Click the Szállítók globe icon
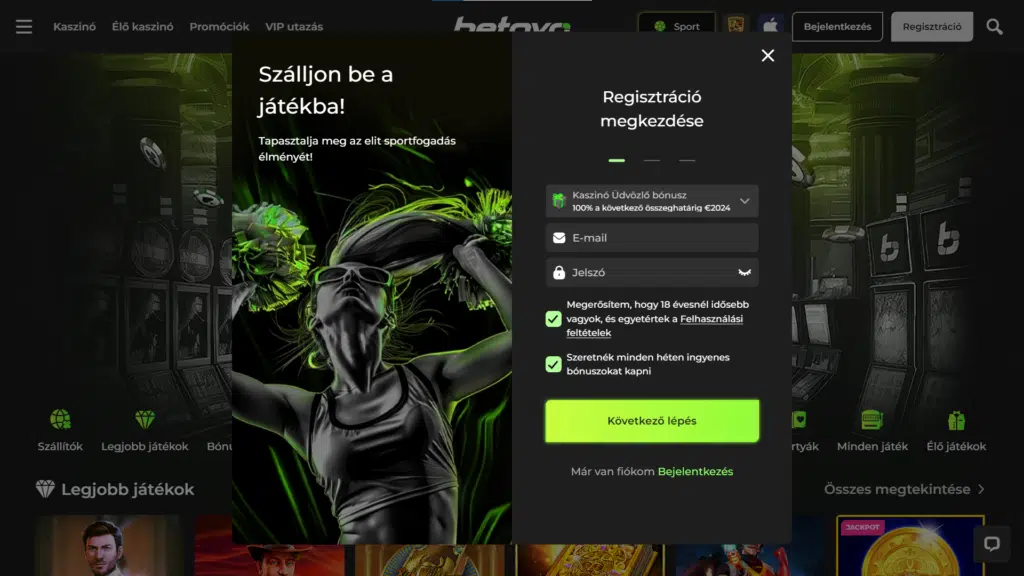 point(60,419)
